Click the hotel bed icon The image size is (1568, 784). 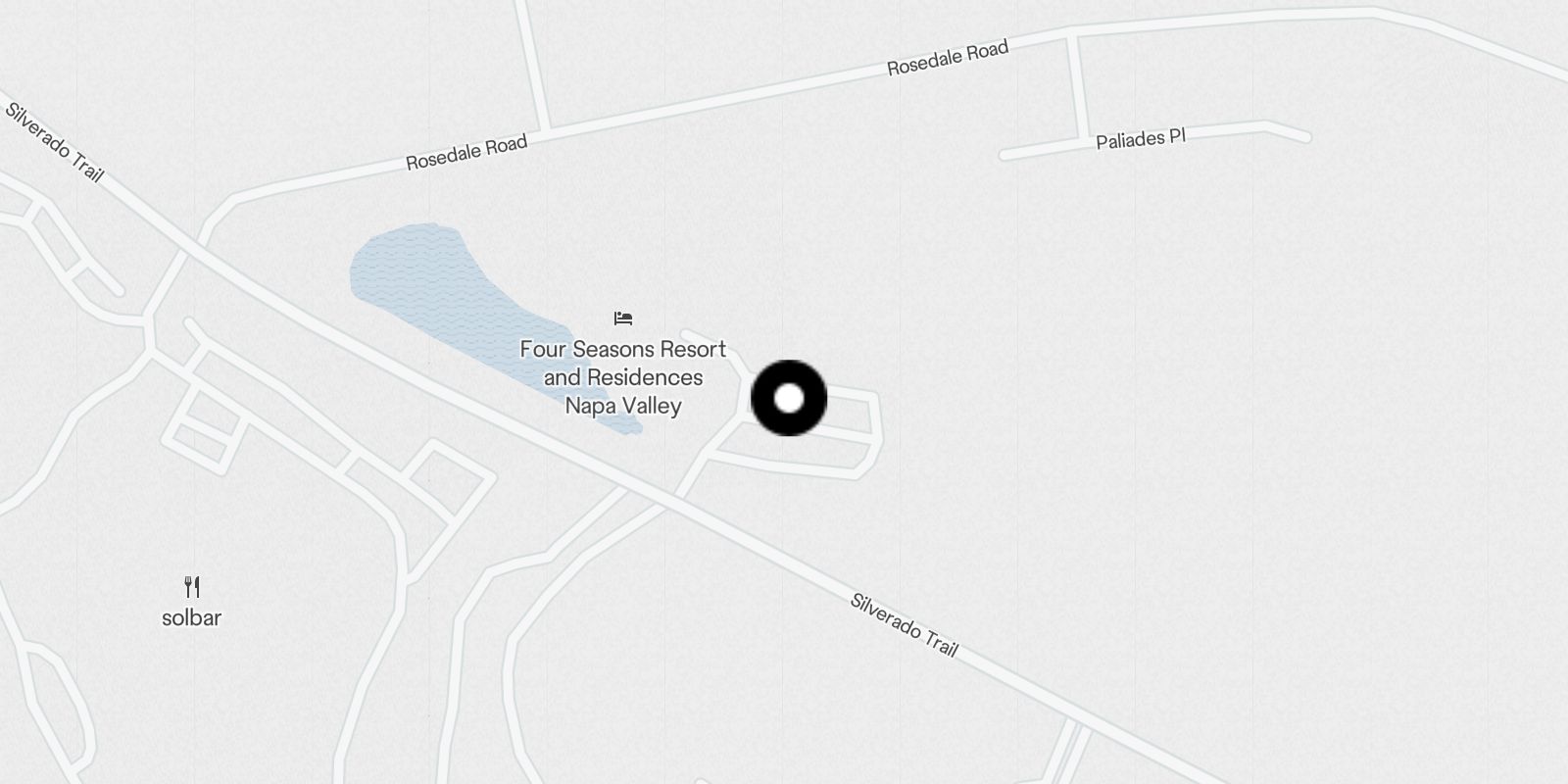click(623, 318)
